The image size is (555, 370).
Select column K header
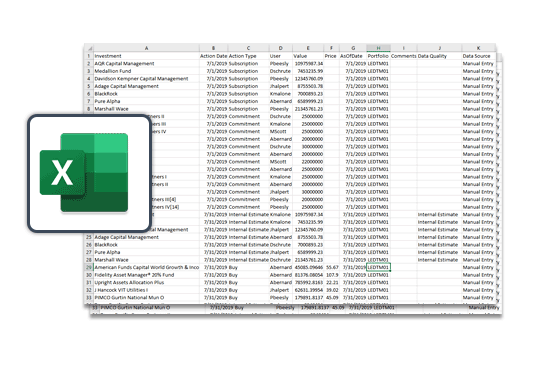[x=478, y=48]
